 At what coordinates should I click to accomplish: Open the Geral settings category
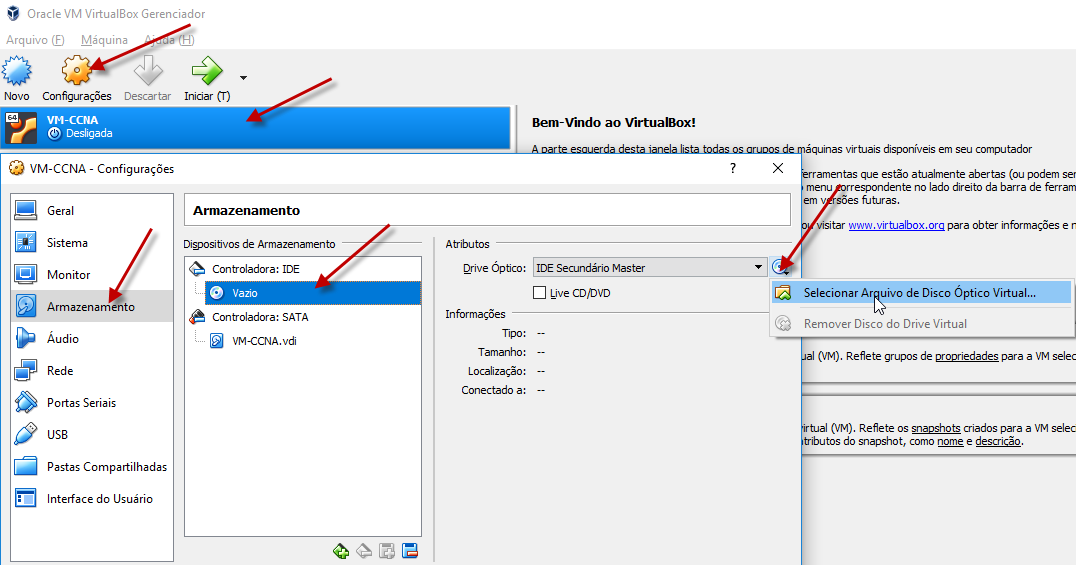92,211
